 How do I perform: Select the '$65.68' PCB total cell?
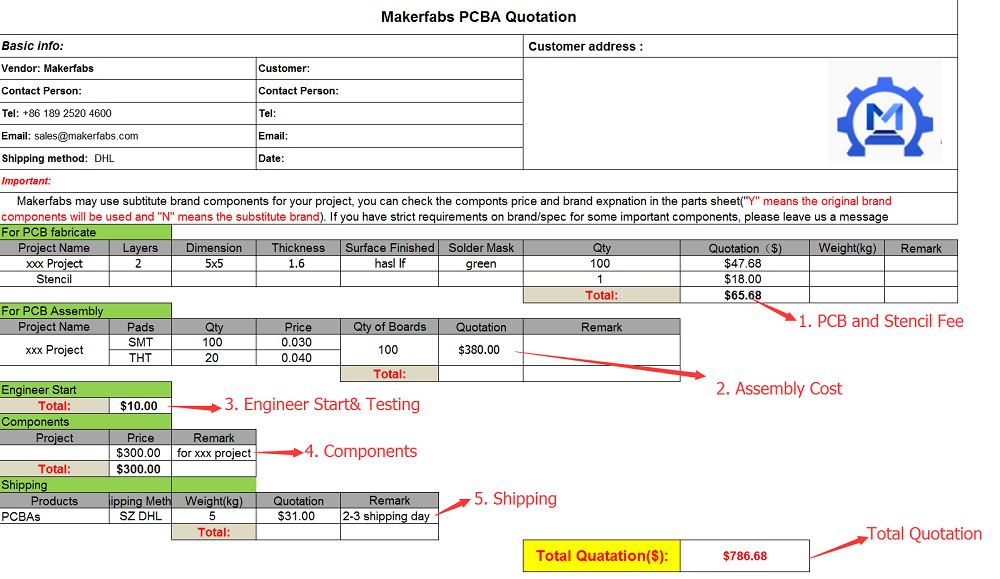tap(745, 295)
